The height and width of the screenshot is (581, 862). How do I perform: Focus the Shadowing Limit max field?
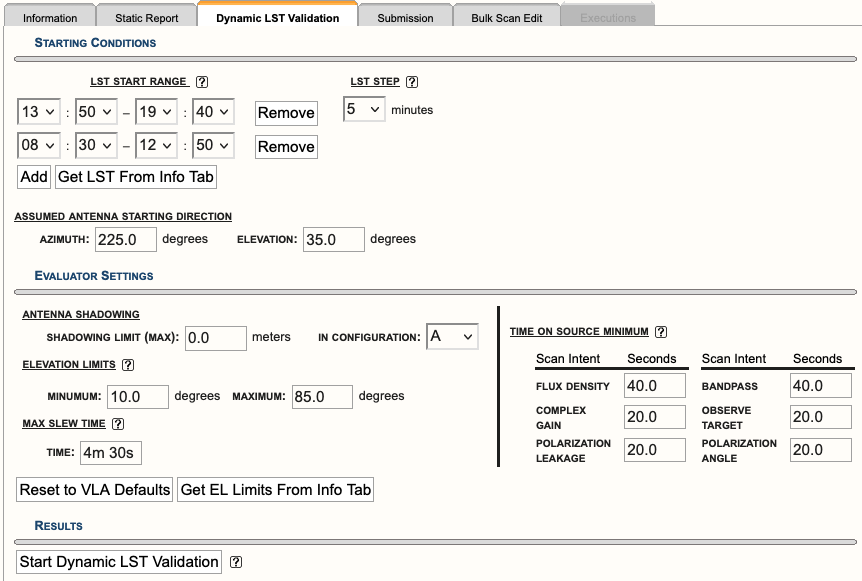tap(216, 338)
